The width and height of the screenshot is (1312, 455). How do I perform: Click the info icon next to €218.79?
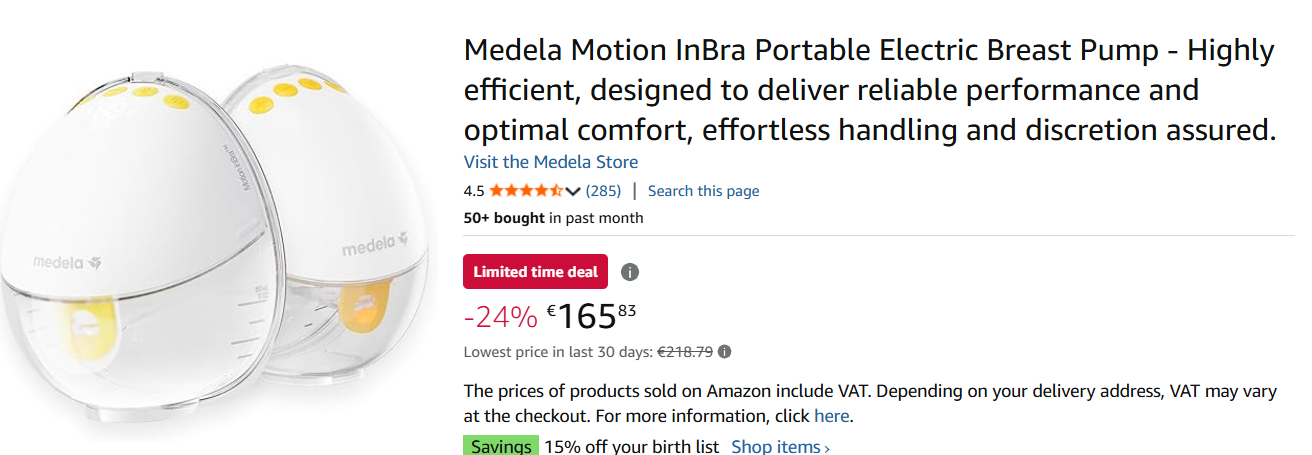(x=725, y=352)
